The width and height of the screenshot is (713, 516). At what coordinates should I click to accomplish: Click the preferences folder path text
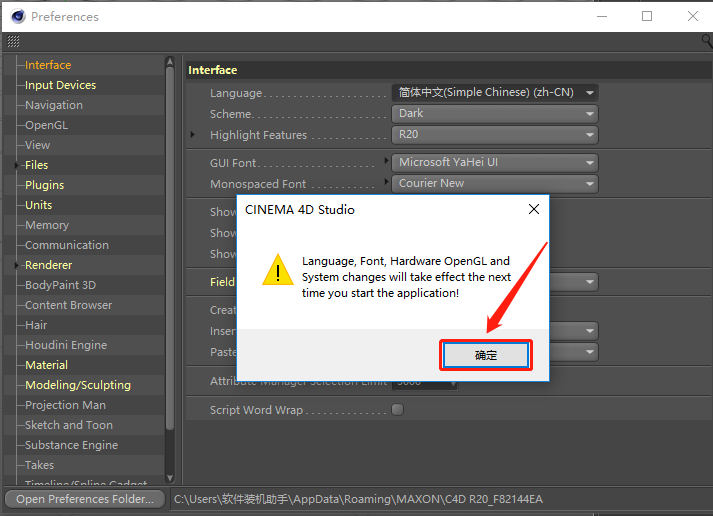358,499
